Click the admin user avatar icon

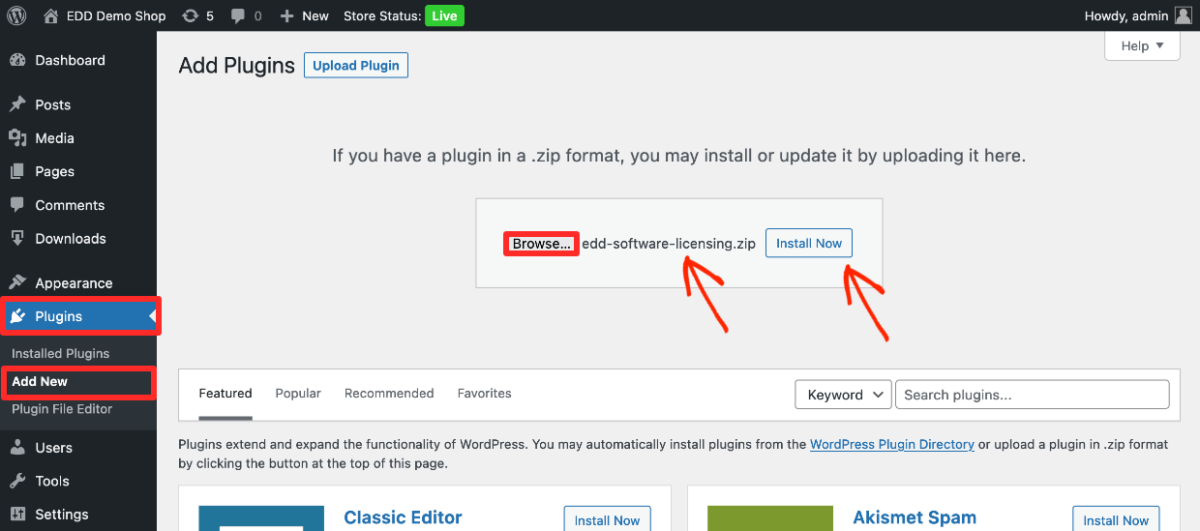point(1183,16)
